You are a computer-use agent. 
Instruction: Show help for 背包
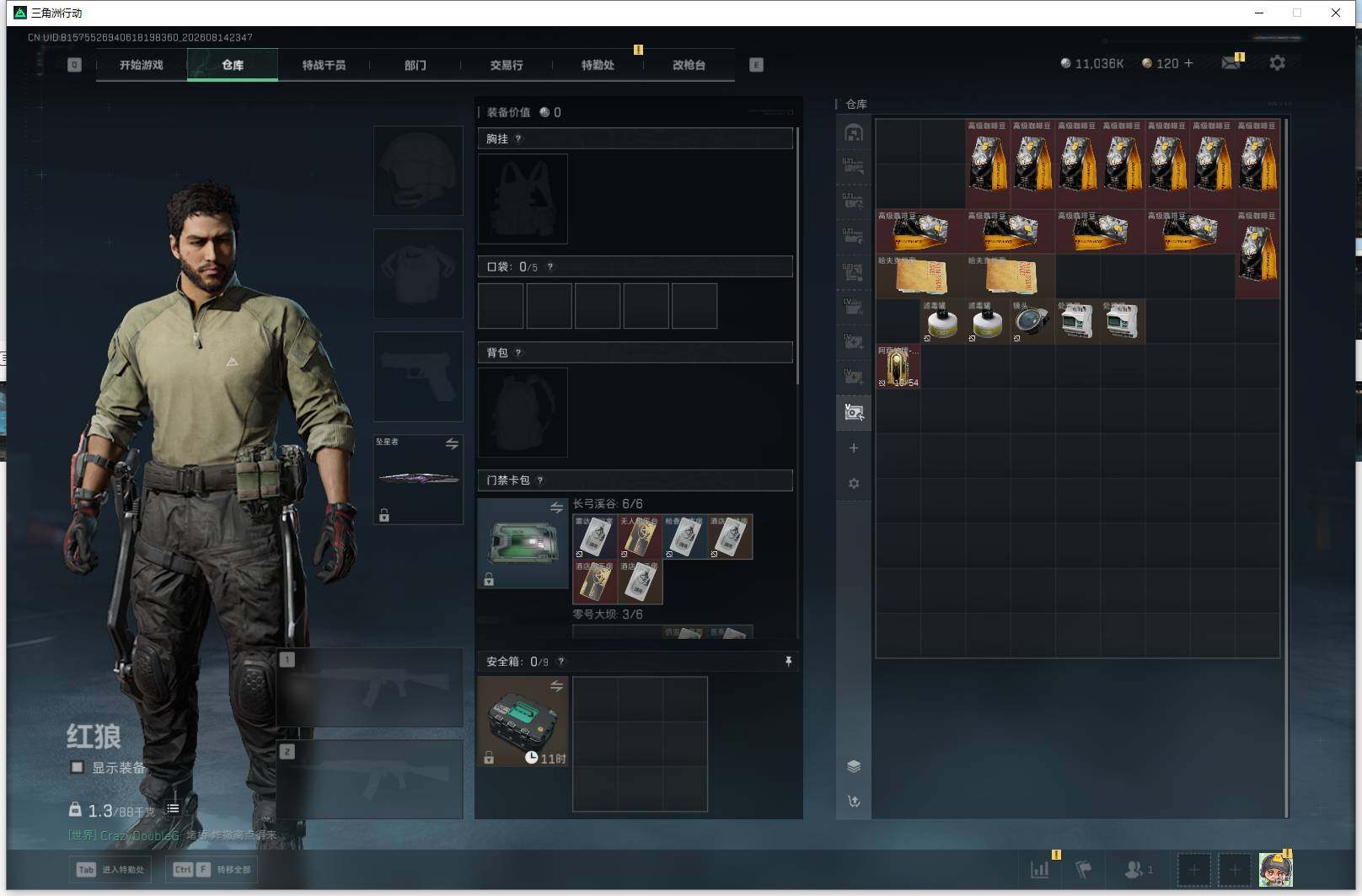click(518, 353)
